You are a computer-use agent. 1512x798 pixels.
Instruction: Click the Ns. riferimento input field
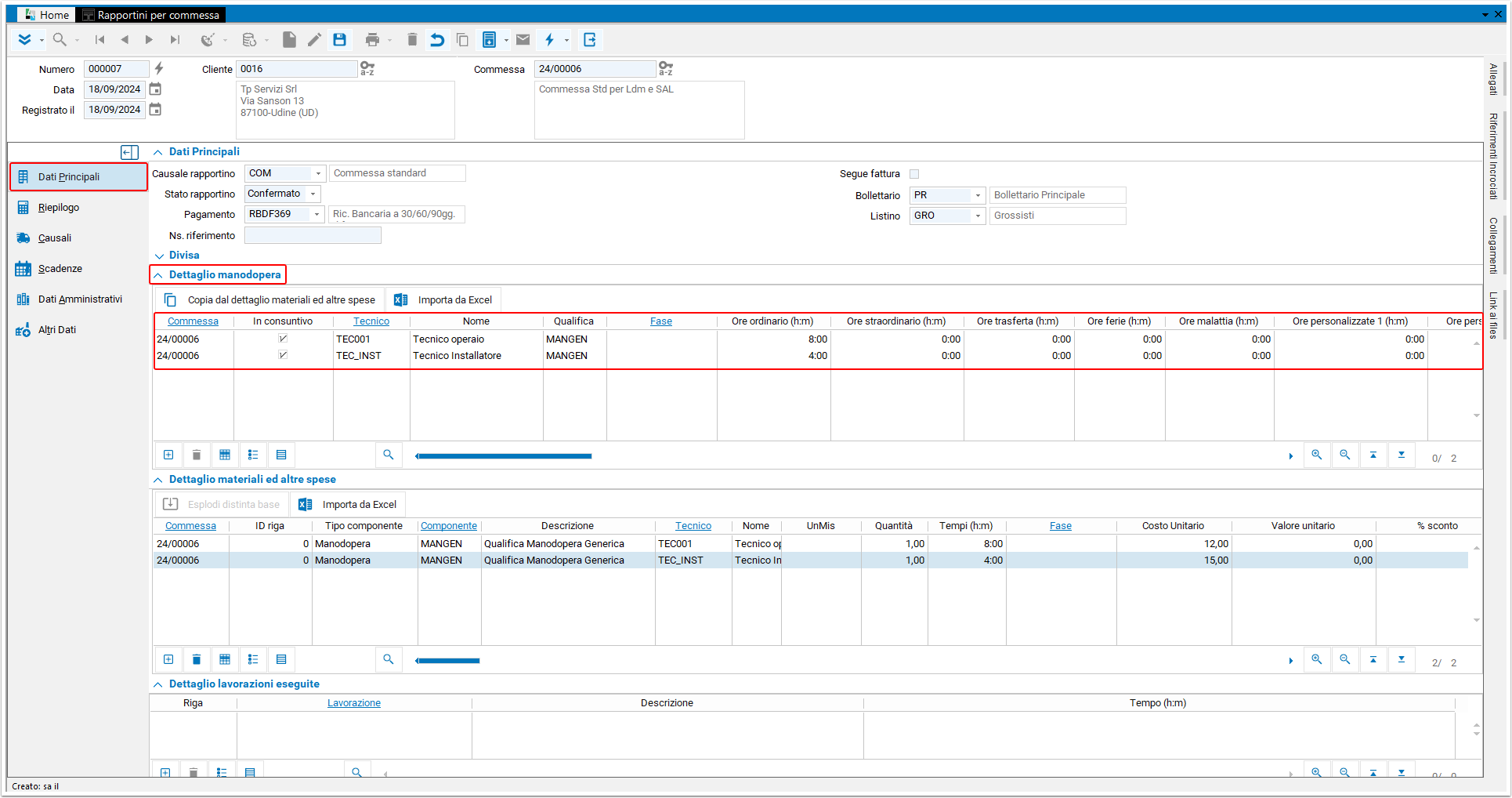(x=313, y=235)
